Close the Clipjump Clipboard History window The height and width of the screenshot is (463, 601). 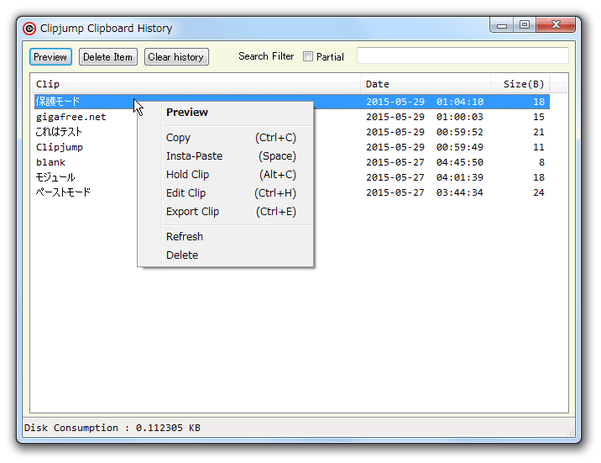pos(556,25)
